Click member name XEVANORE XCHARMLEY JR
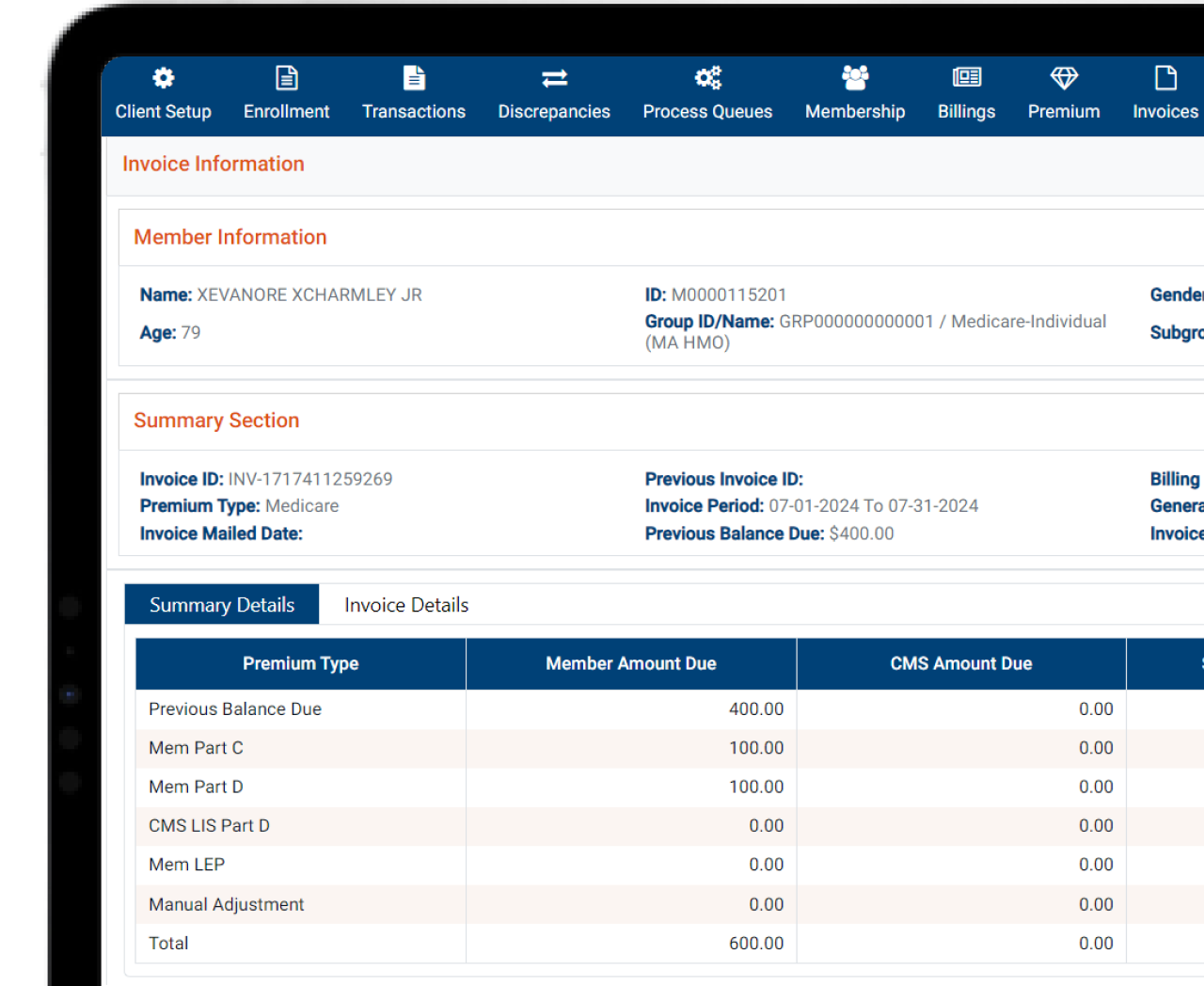1204x986 pixels. tap(309, 294)
